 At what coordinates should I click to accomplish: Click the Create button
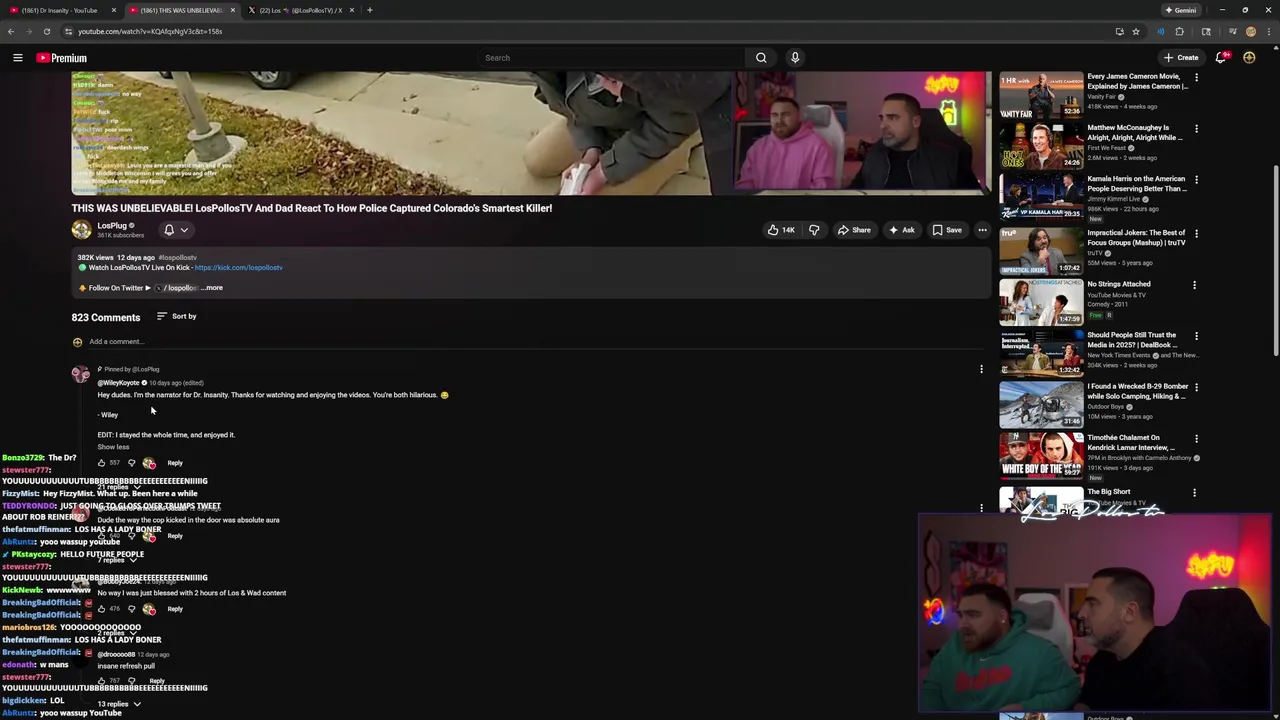pos(1181,58)
